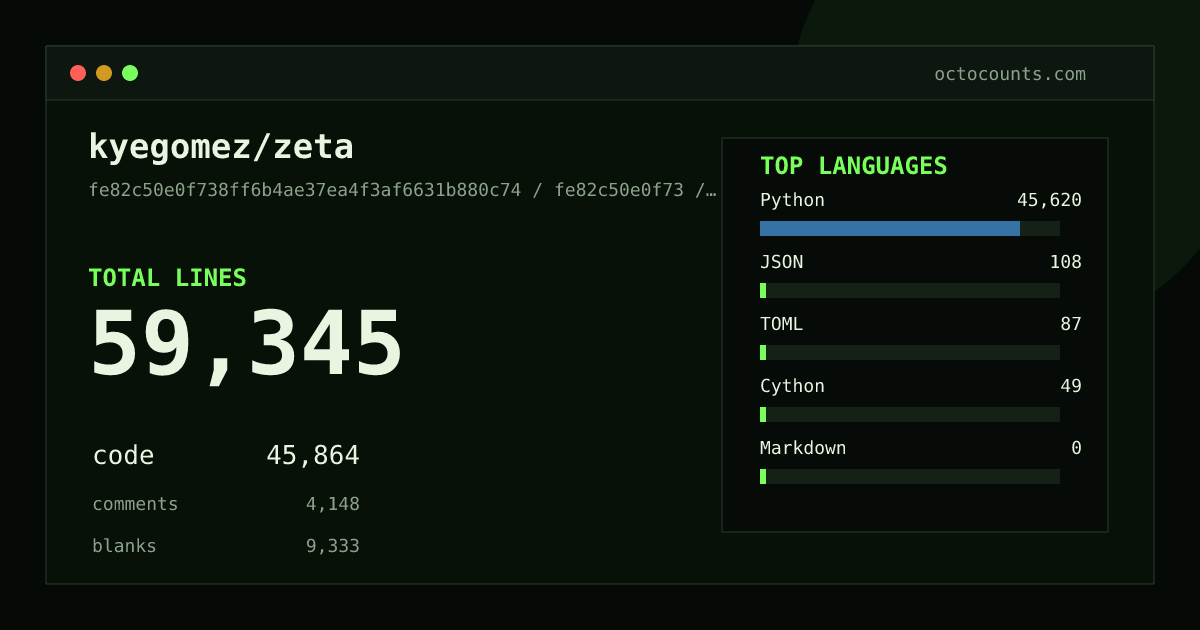Click the Python language label
The image size is (1200, 630).
(792, 200)
